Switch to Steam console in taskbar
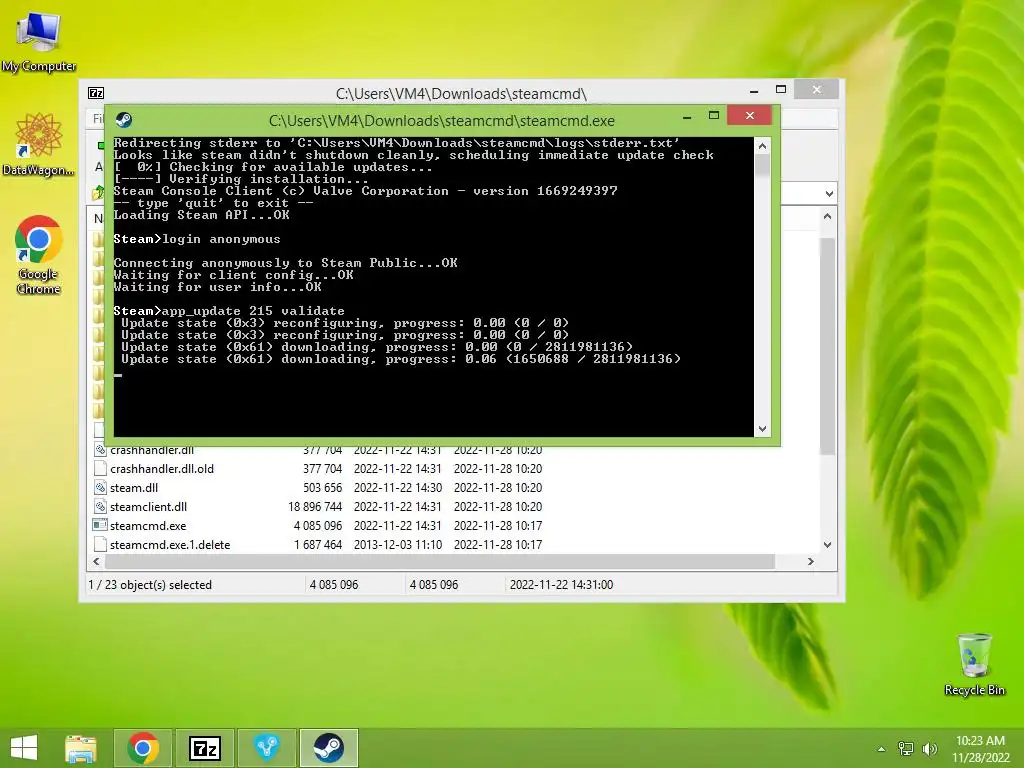This screenshot has height=768, width=1024. pyautogui.click(x=328, y=748)
